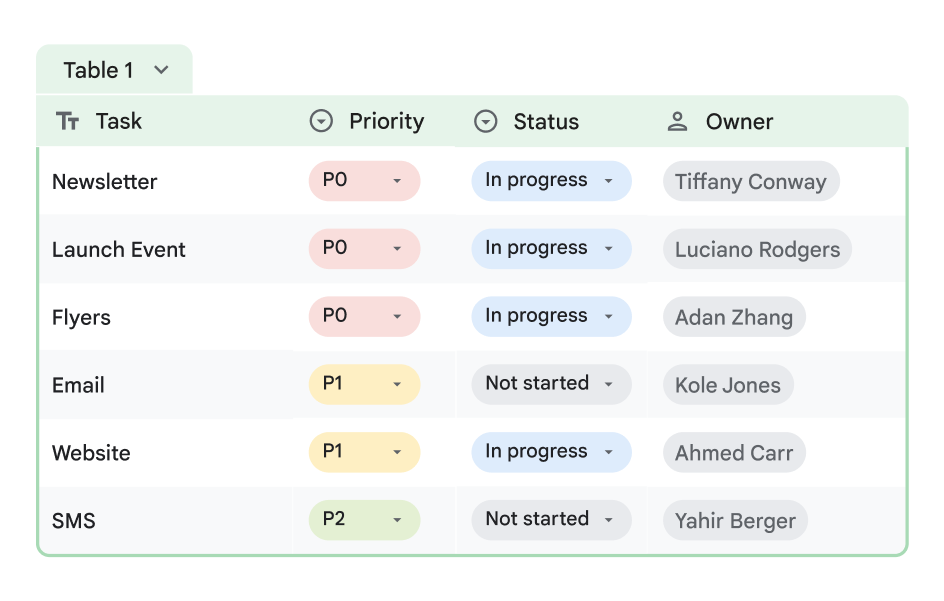Click the Kole Jones owner chip
The width and height of the screenshot is (944, 601).
point(728,385)
